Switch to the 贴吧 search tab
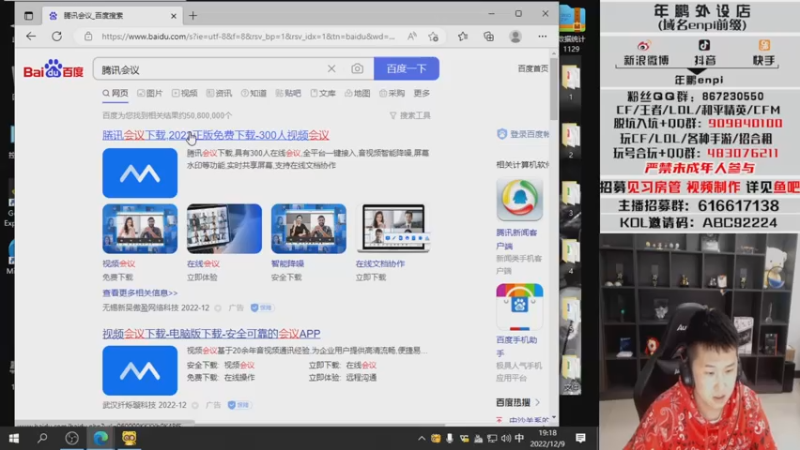 pyautogui.click(x=288, y=93)
